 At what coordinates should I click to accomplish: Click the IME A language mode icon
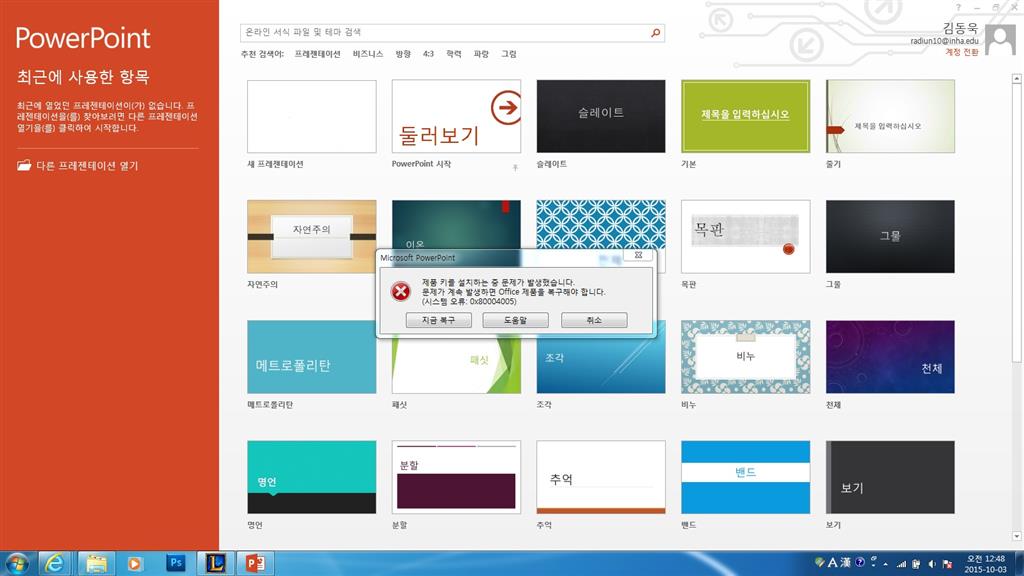pos(833,562)
